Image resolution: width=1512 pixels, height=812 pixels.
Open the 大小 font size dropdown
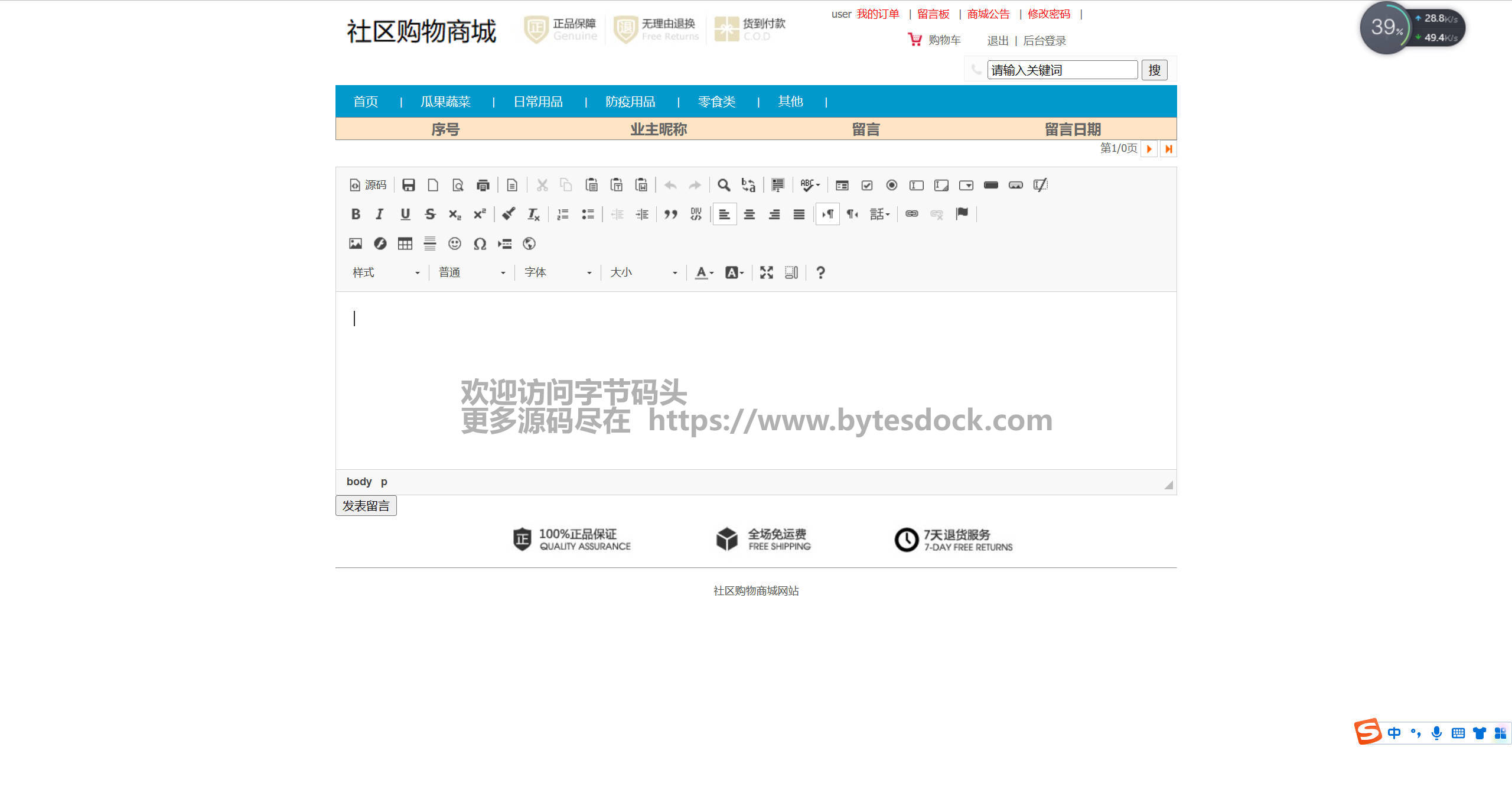click(643, 272)
